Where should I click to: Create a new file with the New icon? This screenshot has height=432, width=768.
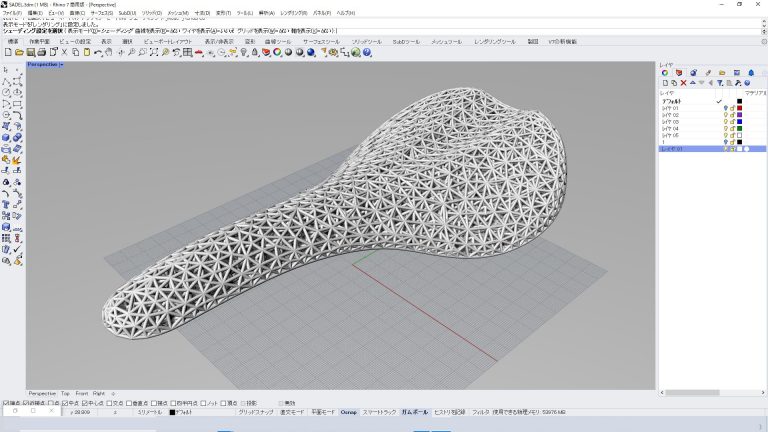tap(8, 52)
